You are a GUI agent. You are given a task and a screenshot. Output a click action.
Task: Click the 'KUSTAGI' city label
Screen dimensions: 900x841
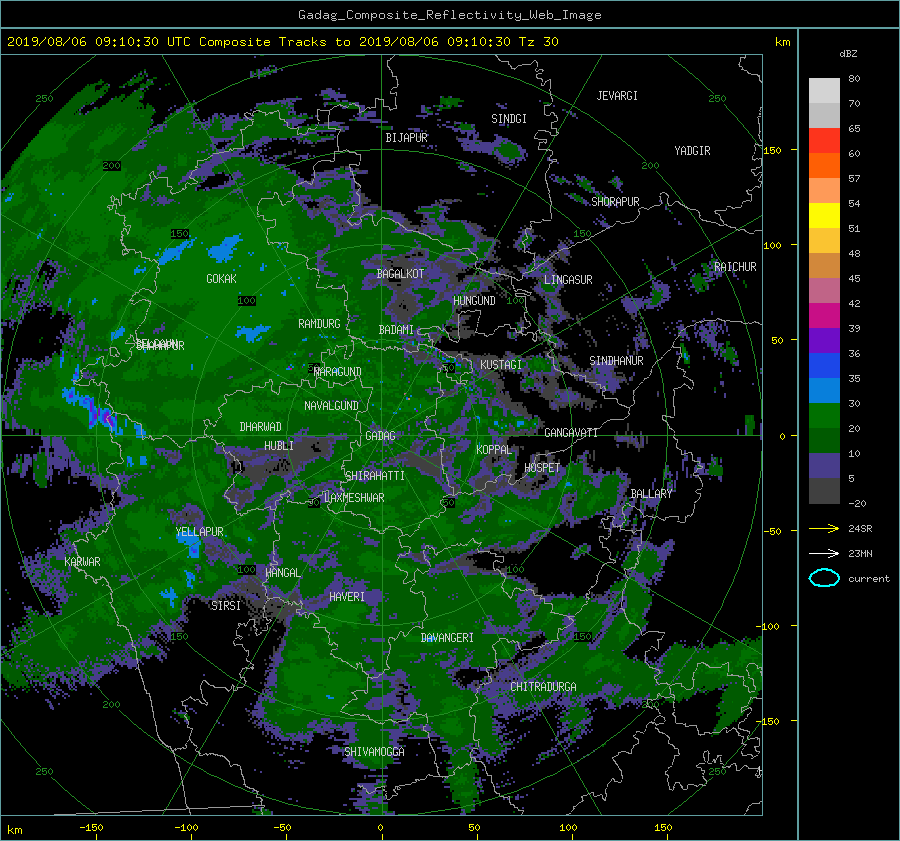(501, 365)
